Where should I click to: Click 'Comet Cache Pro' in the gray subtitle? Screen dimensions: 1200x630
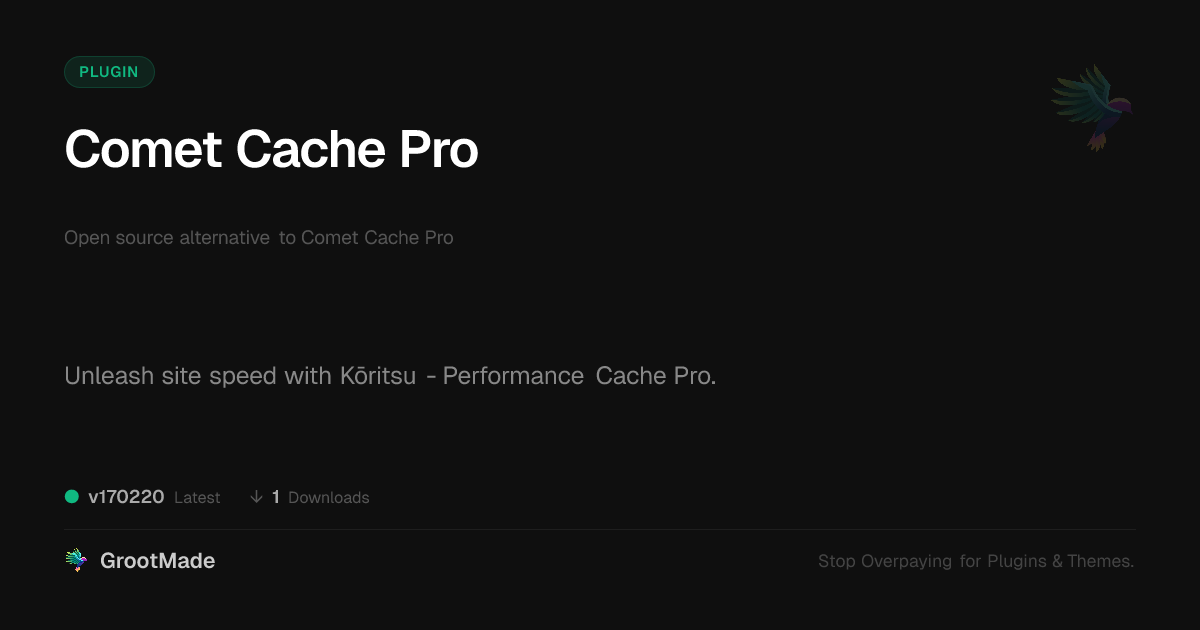tap(377, 238)
